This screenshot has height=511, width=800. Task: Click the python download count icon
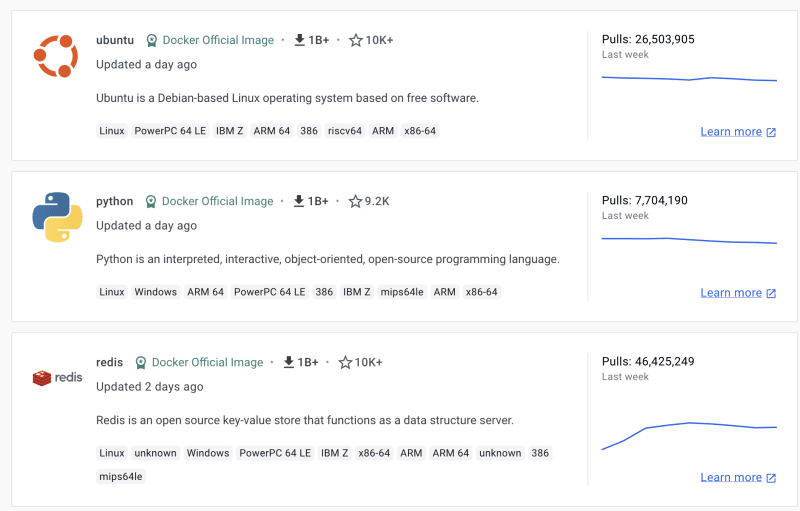pos(299,201)
